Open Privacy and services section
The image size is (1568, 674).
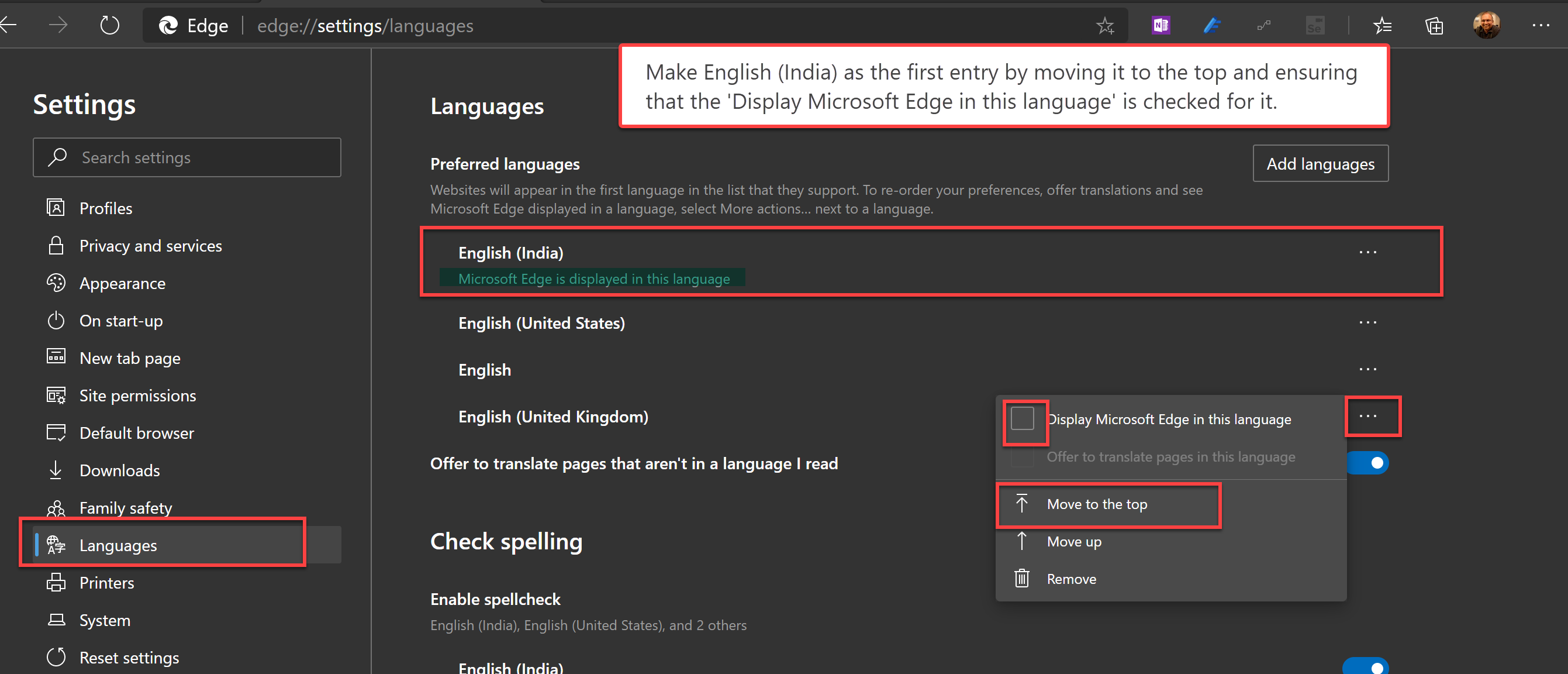[187, 245]
